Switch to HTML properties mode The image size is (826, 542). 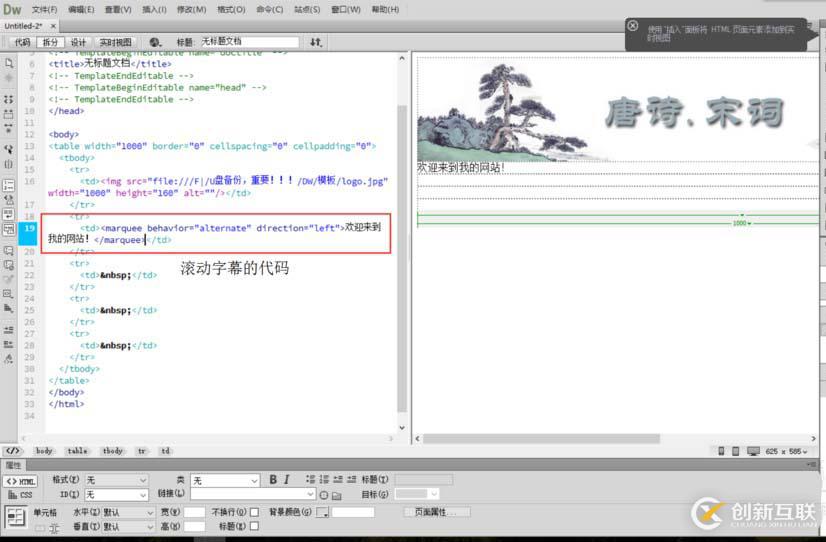pos(21,481)
